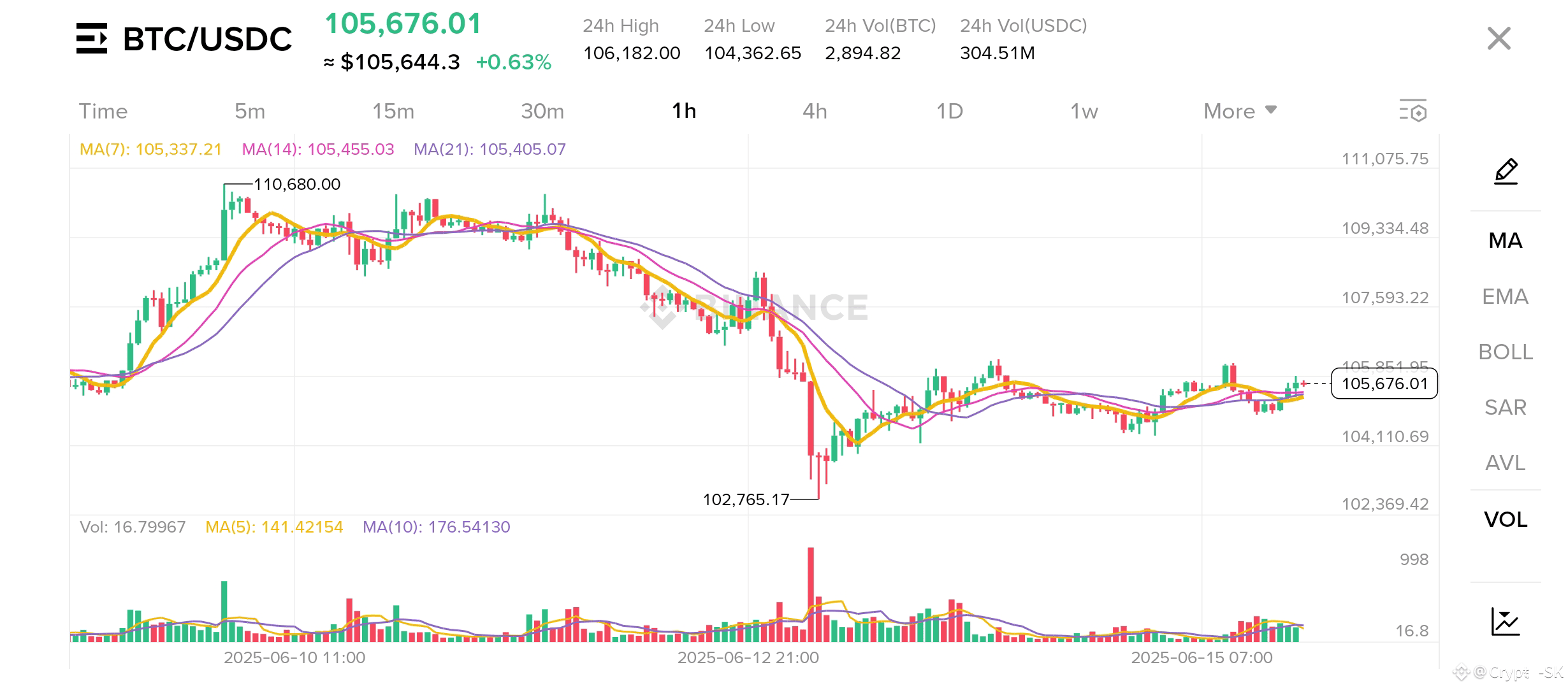Toggle the MA indicator
The height and width of the screenshot is (688, 1568).
point(1506,240)
